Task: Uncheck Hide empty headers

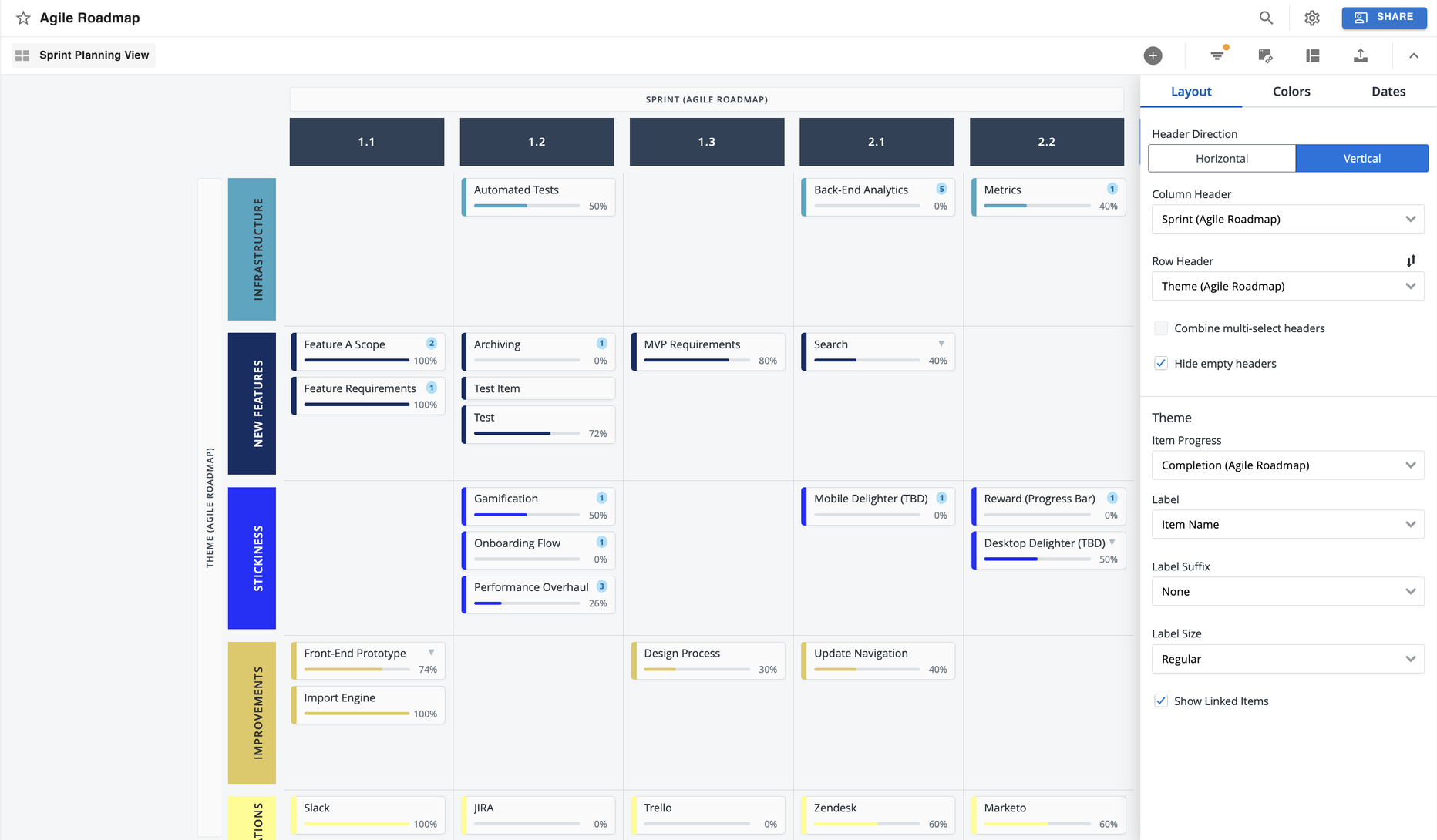Action: pyautogui.click(x=1161, y=364)
